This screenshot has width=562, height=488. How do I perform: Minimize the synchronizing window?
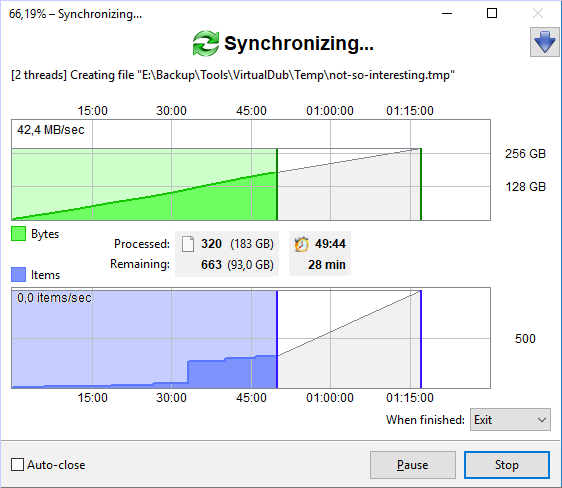pyautogui.click(x=447, y=13)
